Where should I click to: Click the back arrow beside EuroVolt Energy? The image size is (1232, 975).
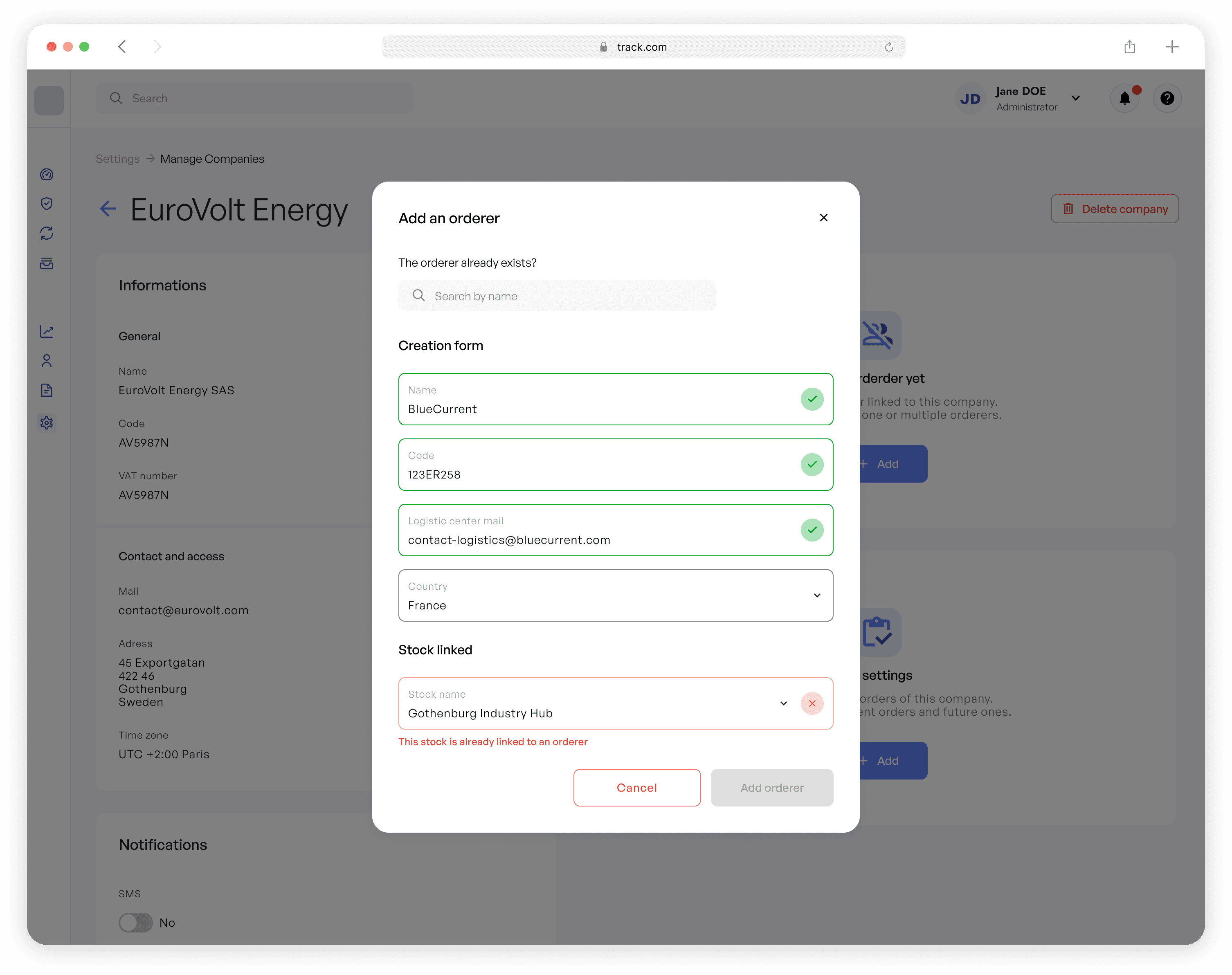coord(108,209)
